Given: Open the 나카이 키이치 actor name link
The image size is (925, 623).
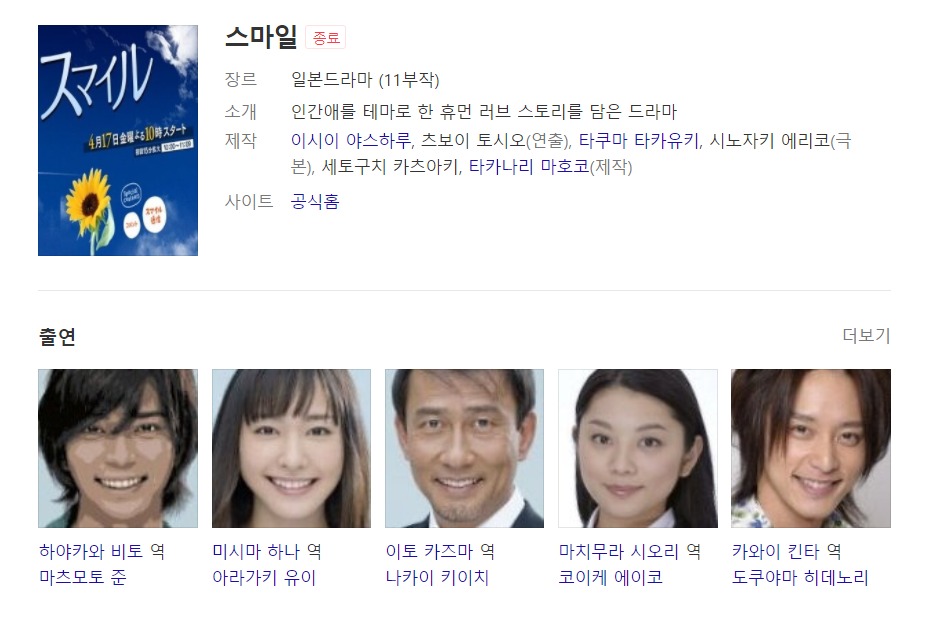Looking at the screenshot, I should click(x=437, y=577).
